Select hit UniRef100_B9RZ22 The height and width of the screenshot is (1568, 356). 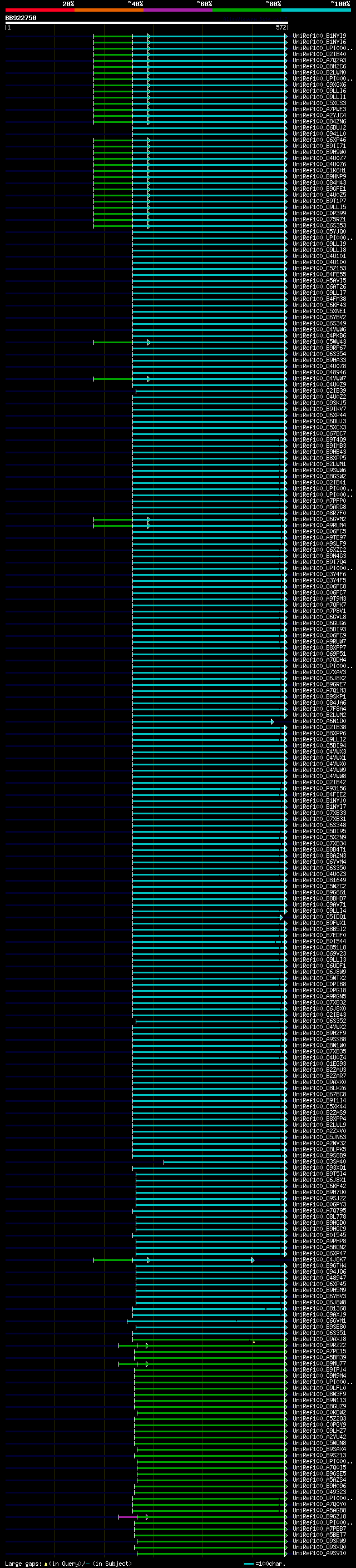point(319,1344)
